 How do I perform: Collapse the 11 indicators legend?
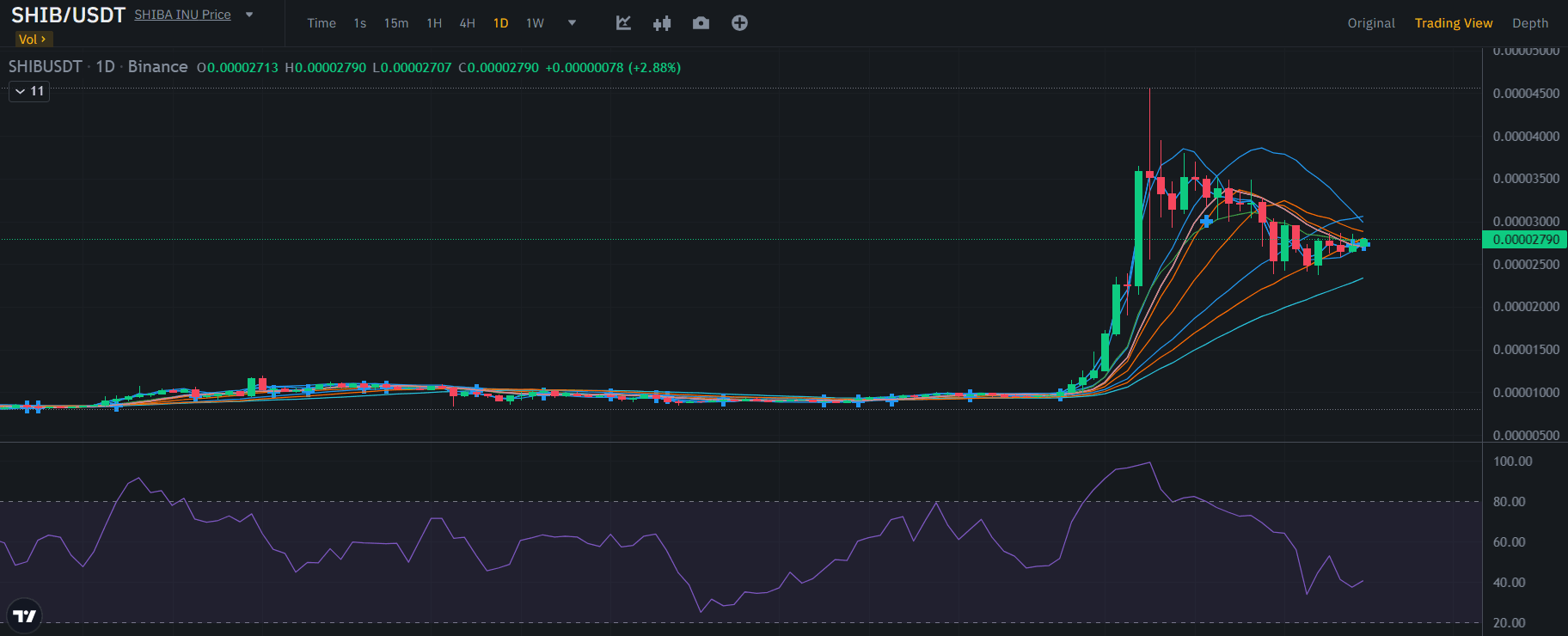click(29, 91)
